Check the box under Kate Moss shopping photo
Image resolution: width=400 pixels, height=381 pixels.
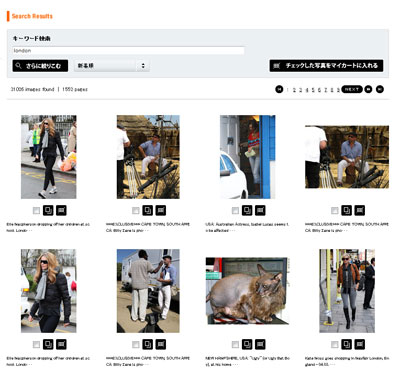tap(335, 344)
